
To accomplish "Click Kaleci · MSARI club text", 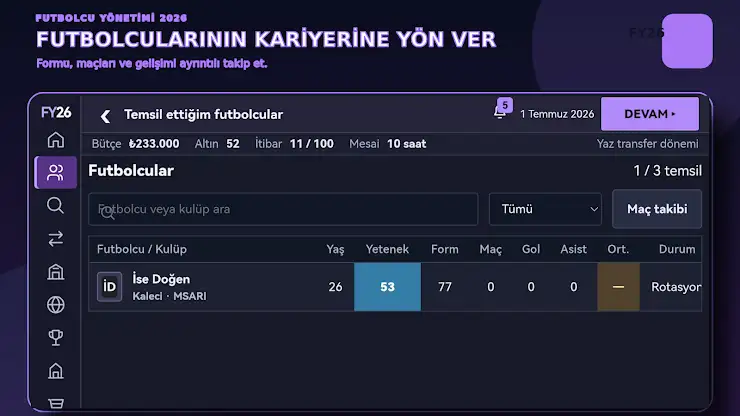I will click(x=169, y=296).
